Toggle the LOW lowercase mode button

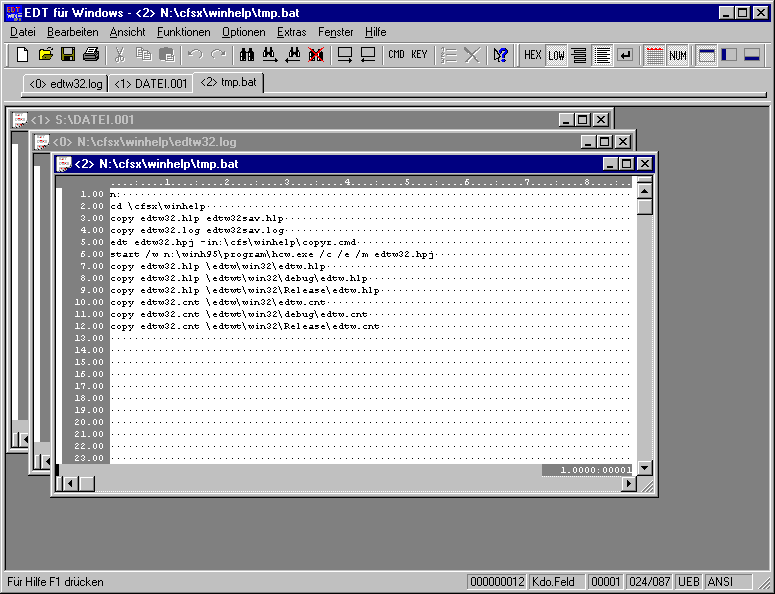point(556,55)
